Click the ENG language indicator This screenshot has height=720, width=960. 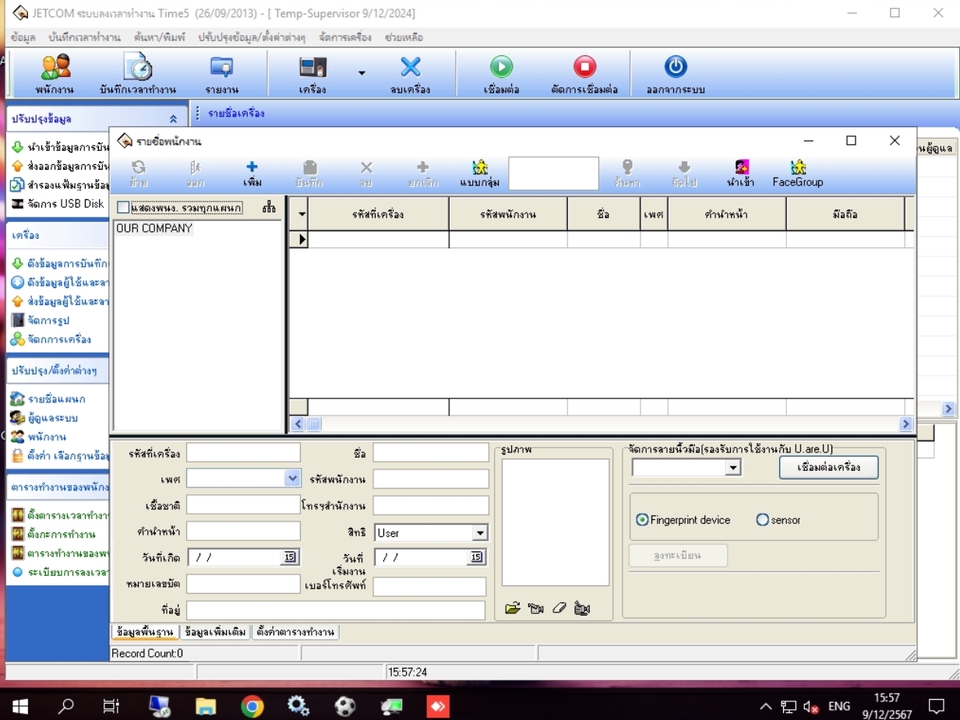839,706
